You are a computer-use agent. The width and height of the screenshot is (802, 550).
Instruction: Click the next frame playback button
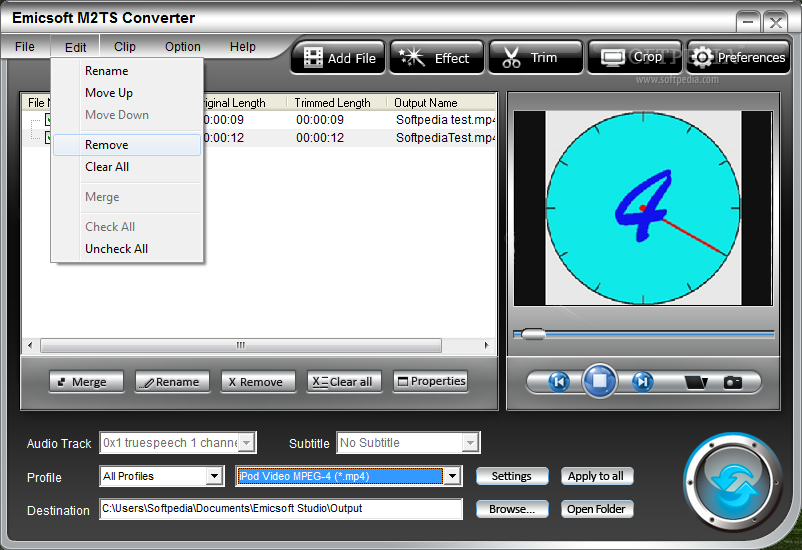[x=642, y=382]
